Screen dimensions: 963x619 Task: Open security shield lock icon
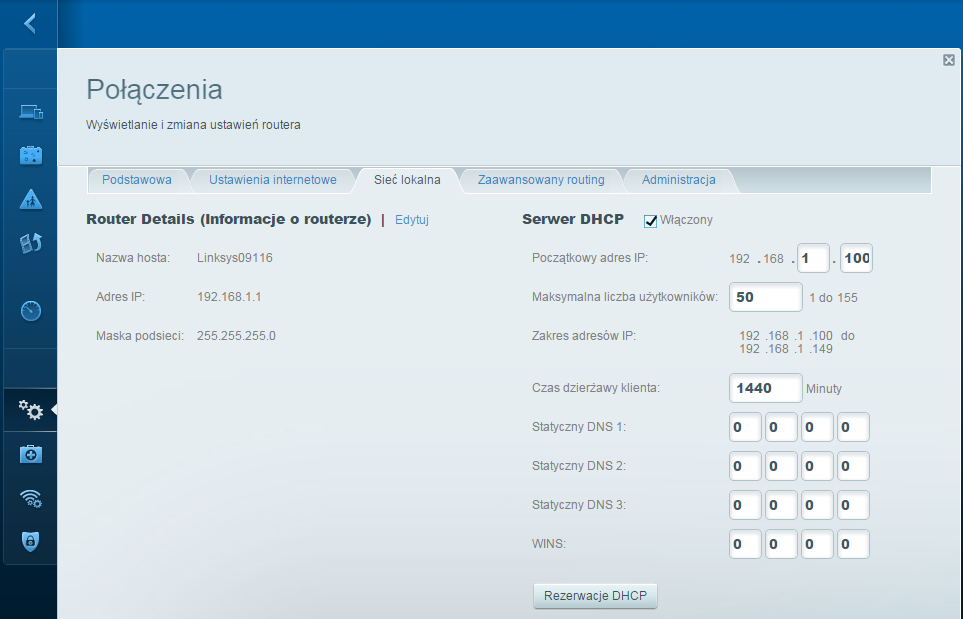31,541
